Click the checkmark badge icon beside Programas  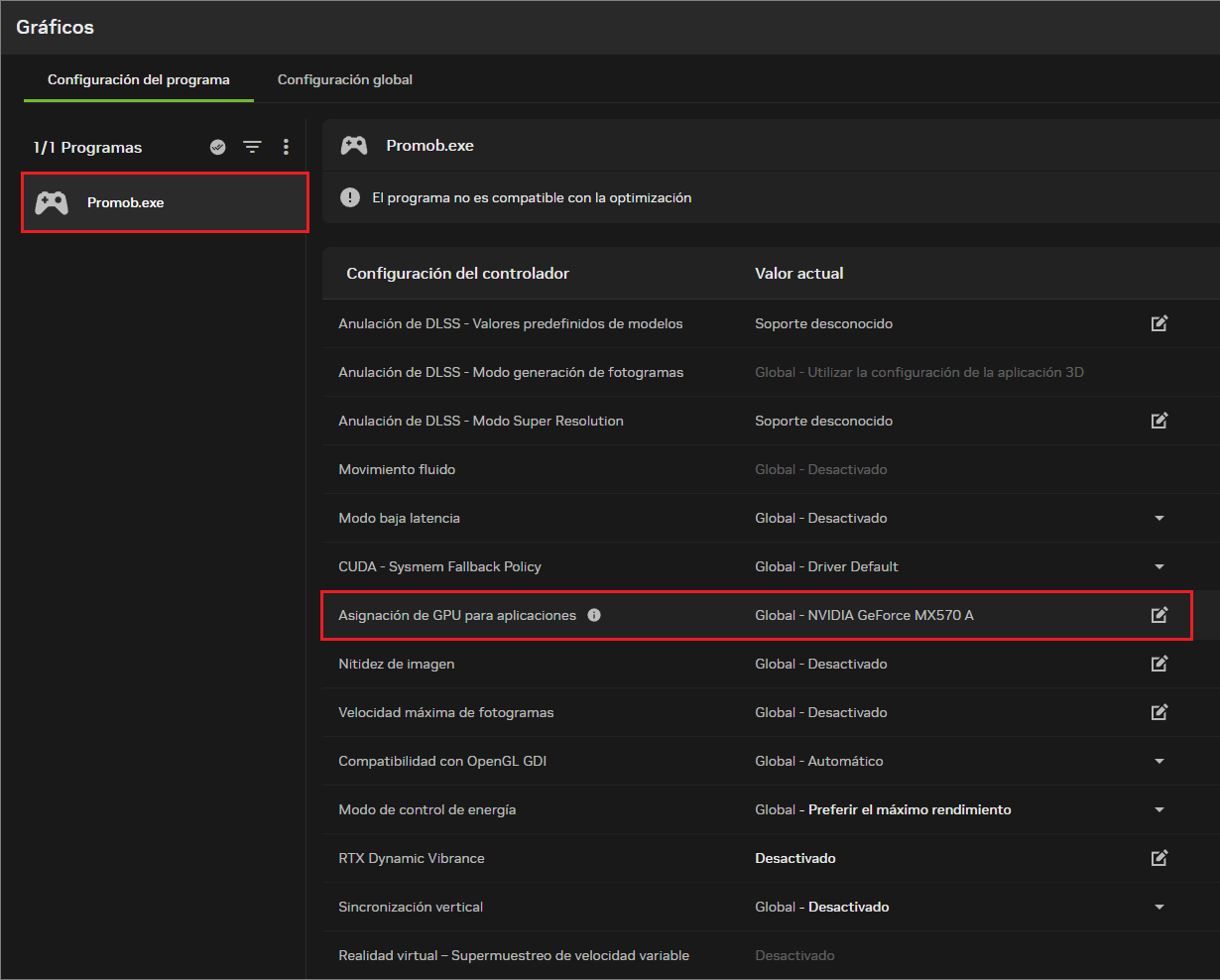[x=218, y=147]
